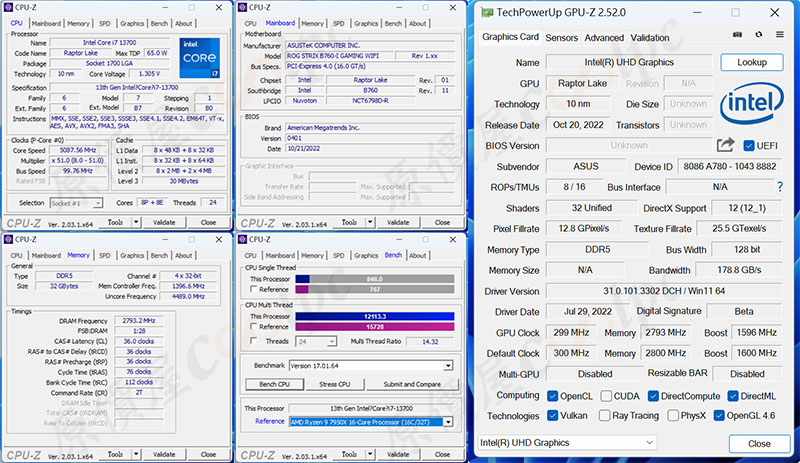Screen dimensions: 800x463
Task: Click the DRAM Frequency value 2793.2 MHz
Action: point(139,321)
